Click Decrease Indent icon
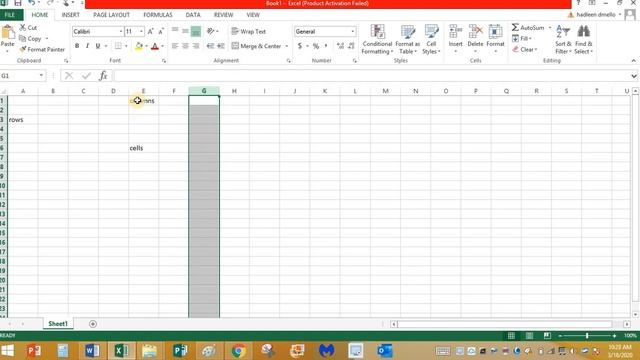Screen dimensions: 640x360 (210, 46)
